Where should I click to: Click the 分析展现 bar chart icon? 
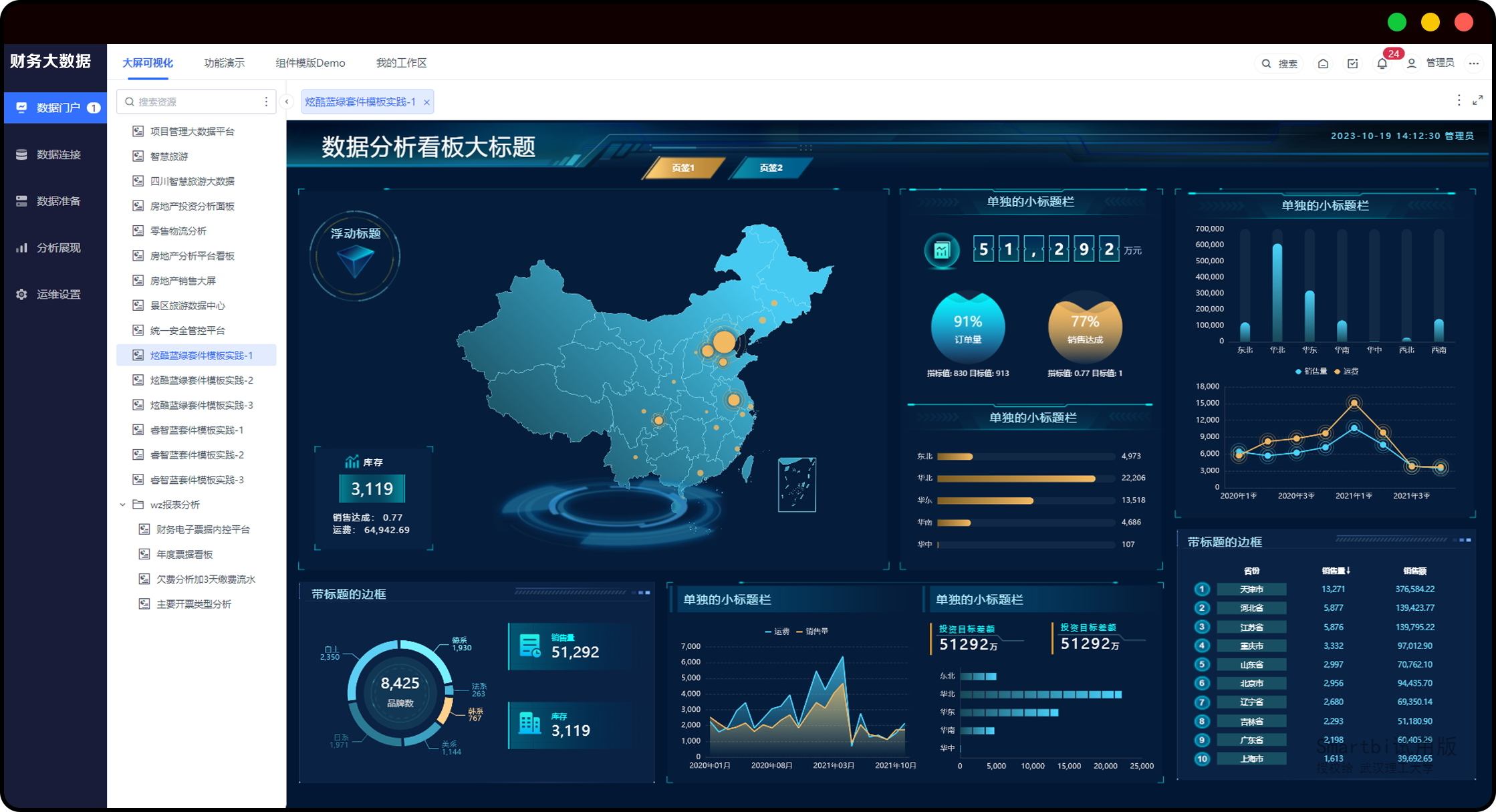(x=21, y=248)
